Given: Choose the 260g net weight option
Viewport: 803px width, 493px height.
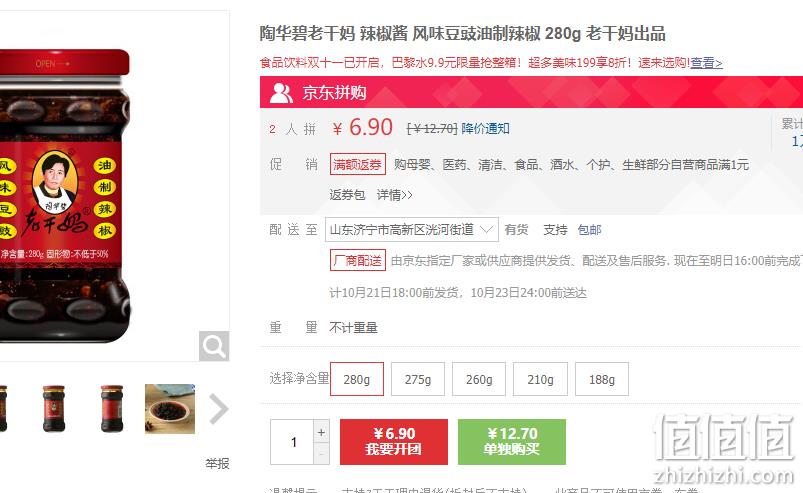Looking at the screenshot, I should (x=479, y=379).
